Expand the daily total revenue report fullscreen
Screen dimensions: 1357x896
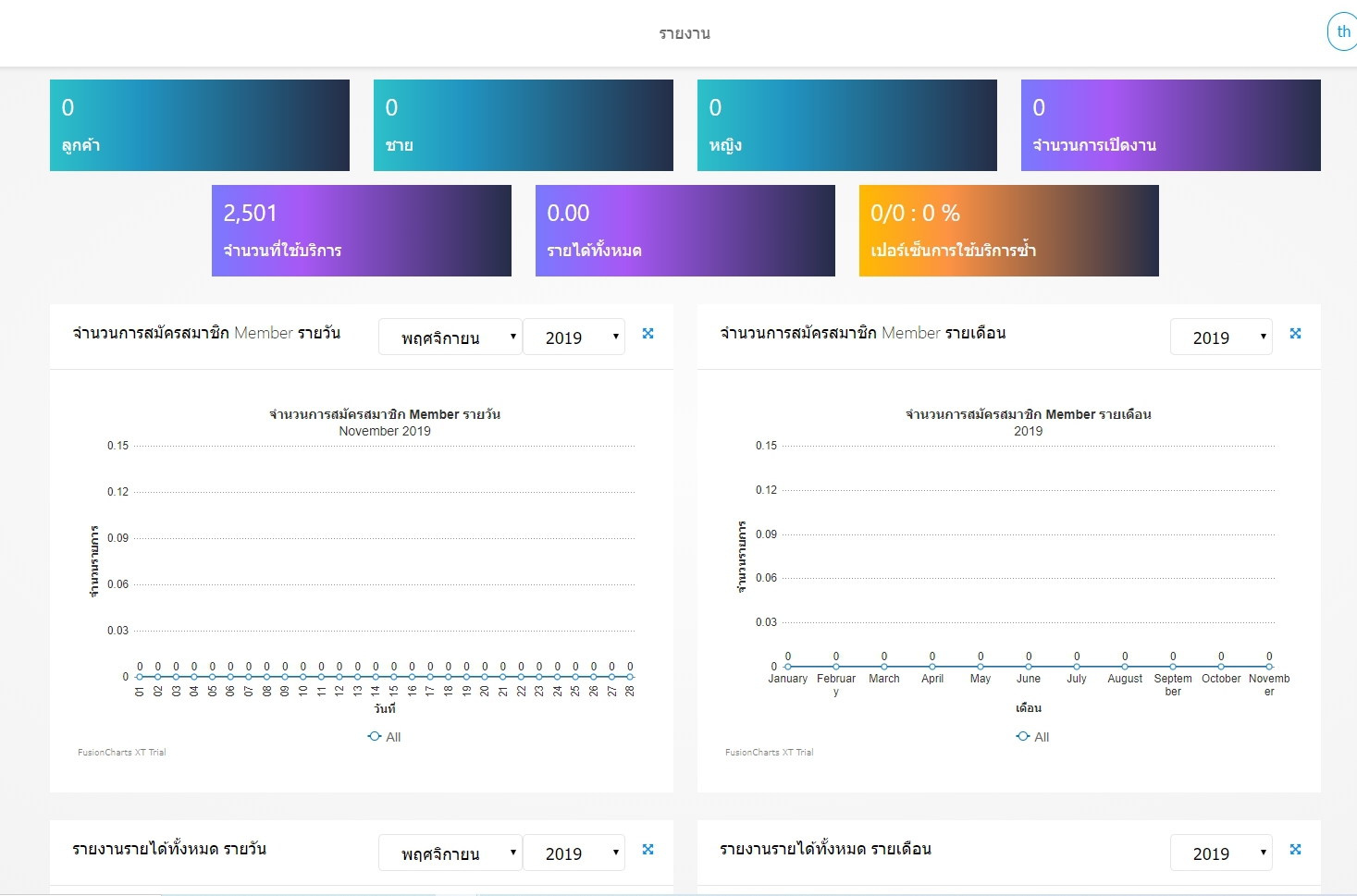(x=648, y=850)
